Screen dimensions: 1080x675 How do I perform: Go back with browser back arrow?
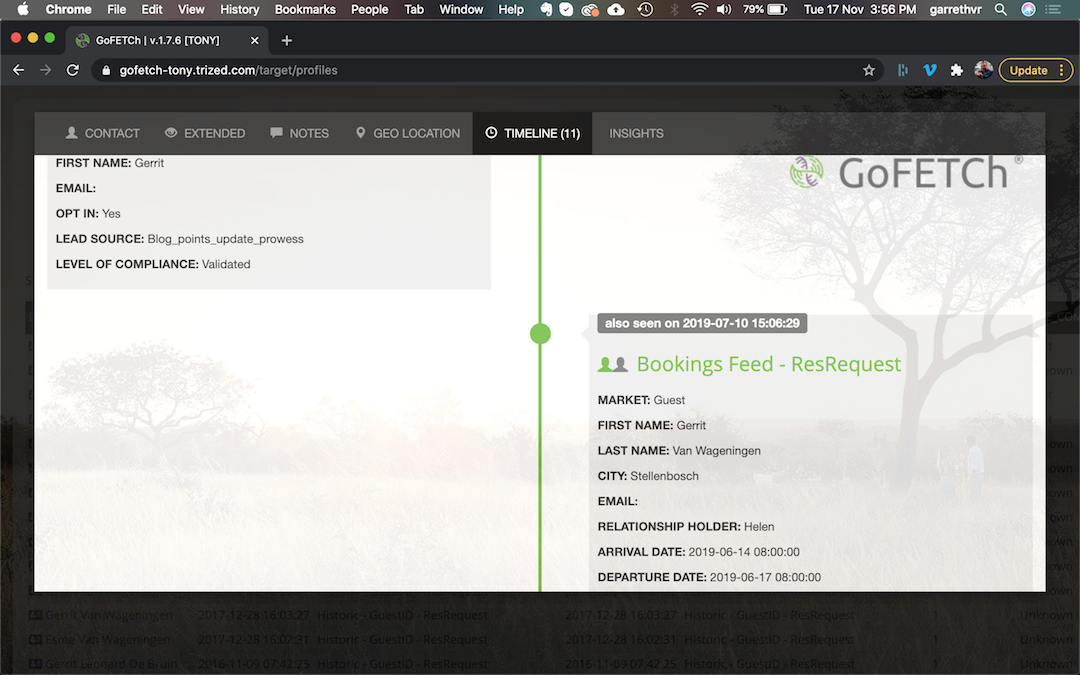19,70
